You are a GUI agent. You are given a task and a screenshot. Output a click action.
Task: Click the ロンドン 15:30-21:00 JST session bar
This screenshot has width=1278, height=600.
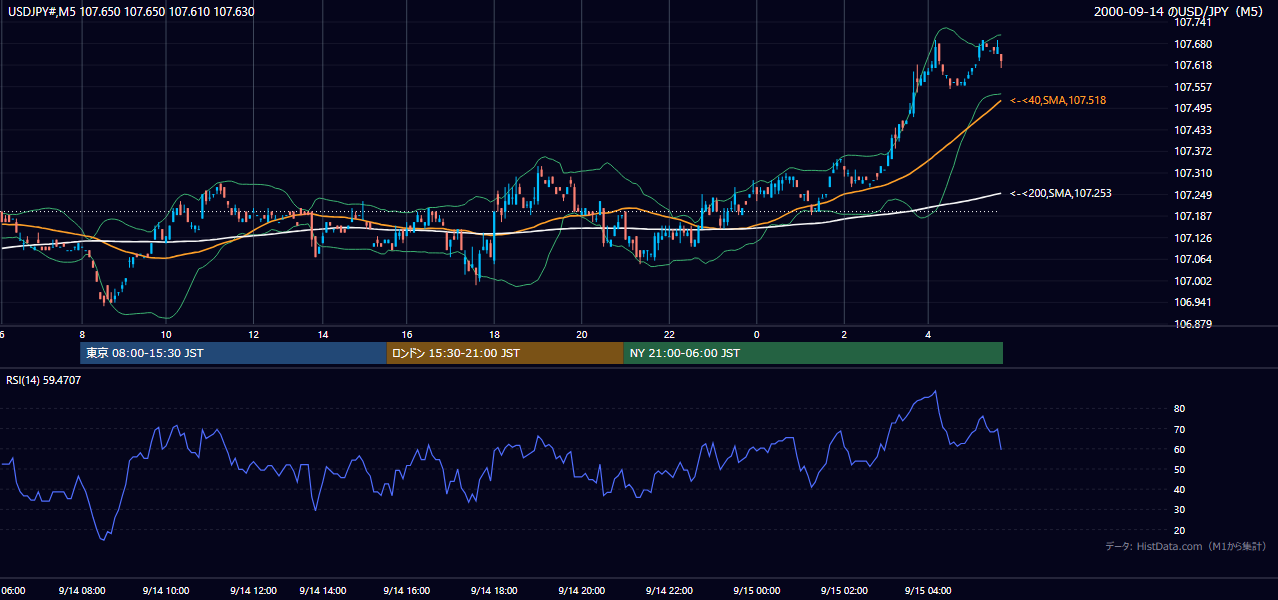point(505,353)
